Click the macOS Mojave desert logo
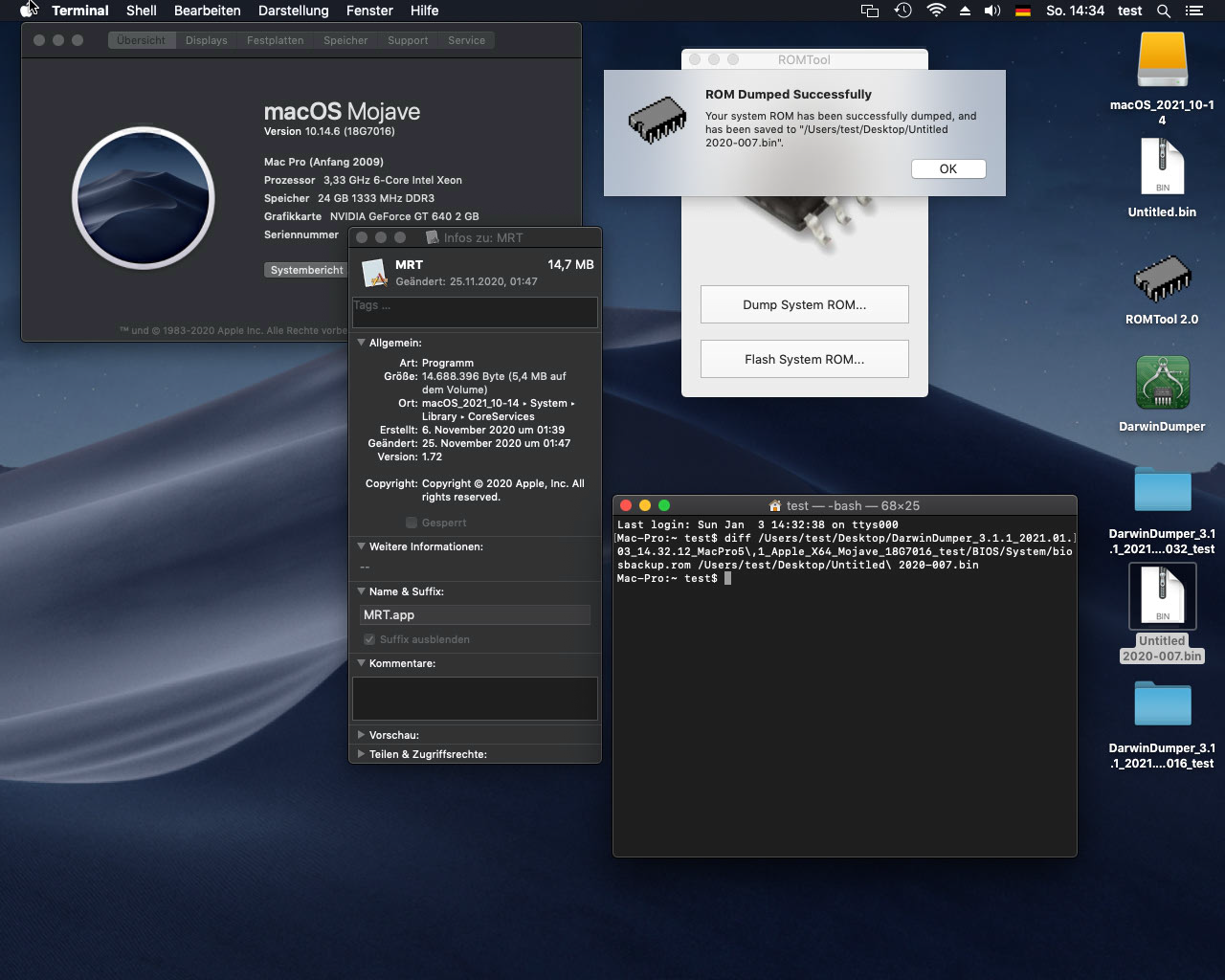 [x=144, y=198]
